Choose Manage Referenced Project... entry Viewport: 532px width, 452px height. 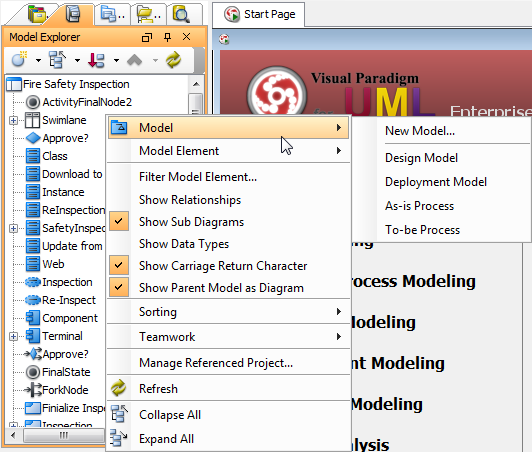tap(228, 363)
